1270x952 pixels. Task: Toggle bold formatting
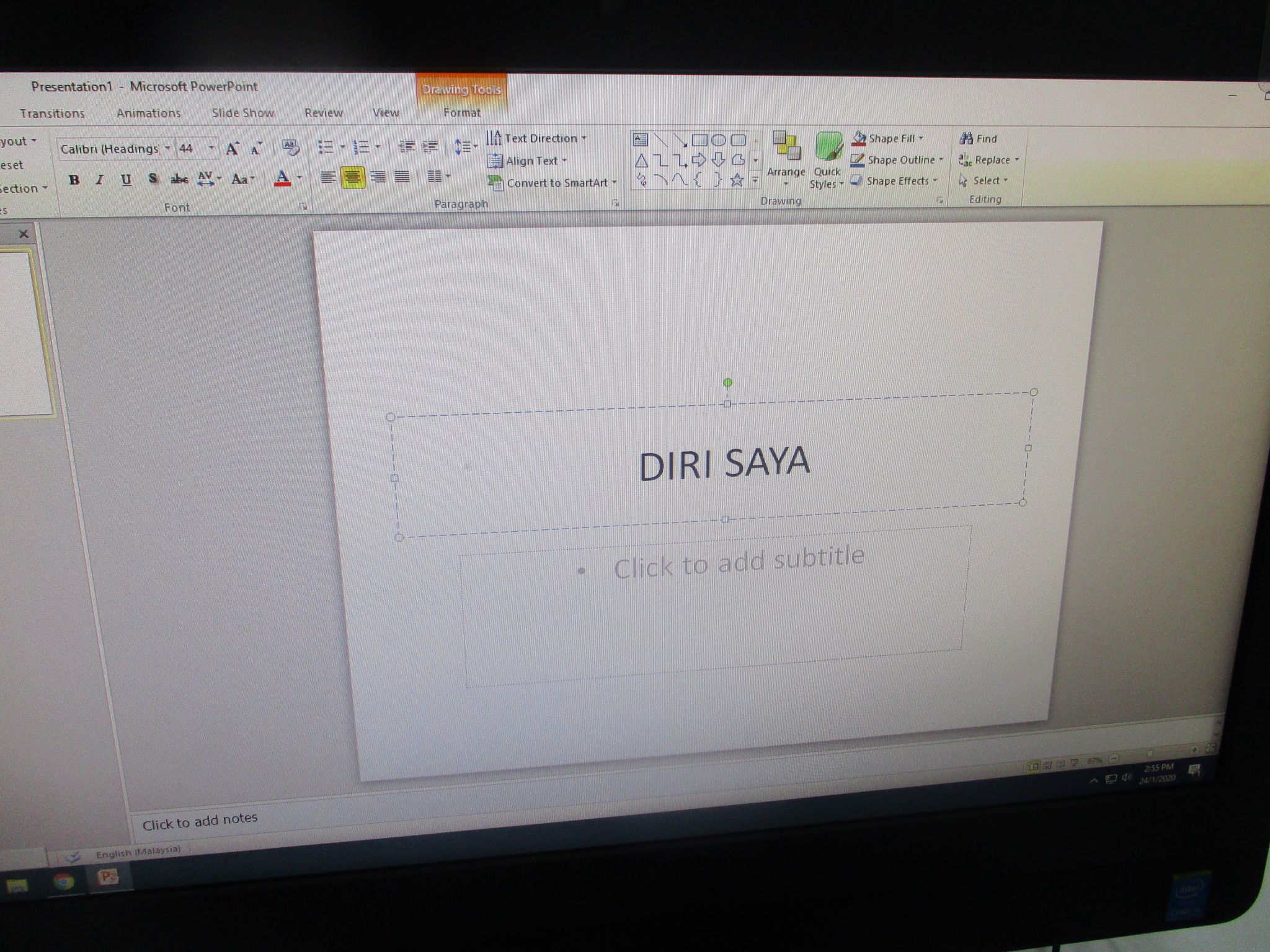click(74, 180)
